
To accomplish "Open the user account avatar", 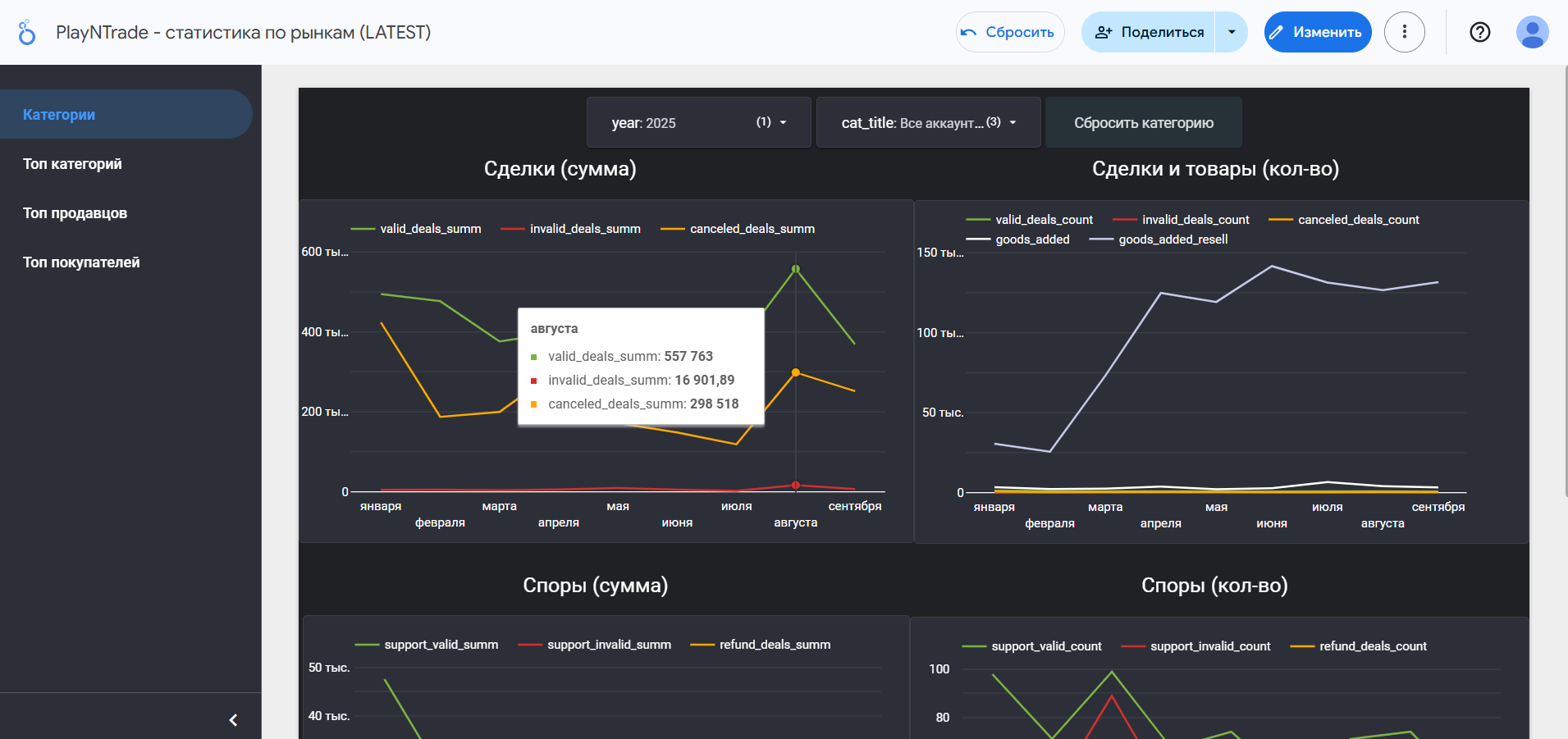I will (1531, 32).
